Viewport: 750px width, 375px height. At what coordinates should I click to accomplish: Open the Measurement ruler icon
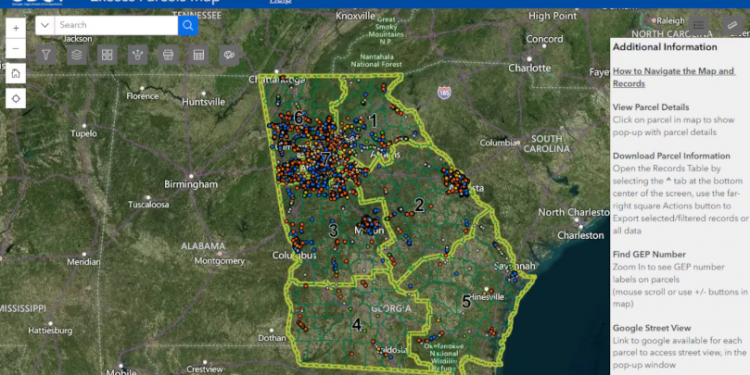[x=733, y=25]
